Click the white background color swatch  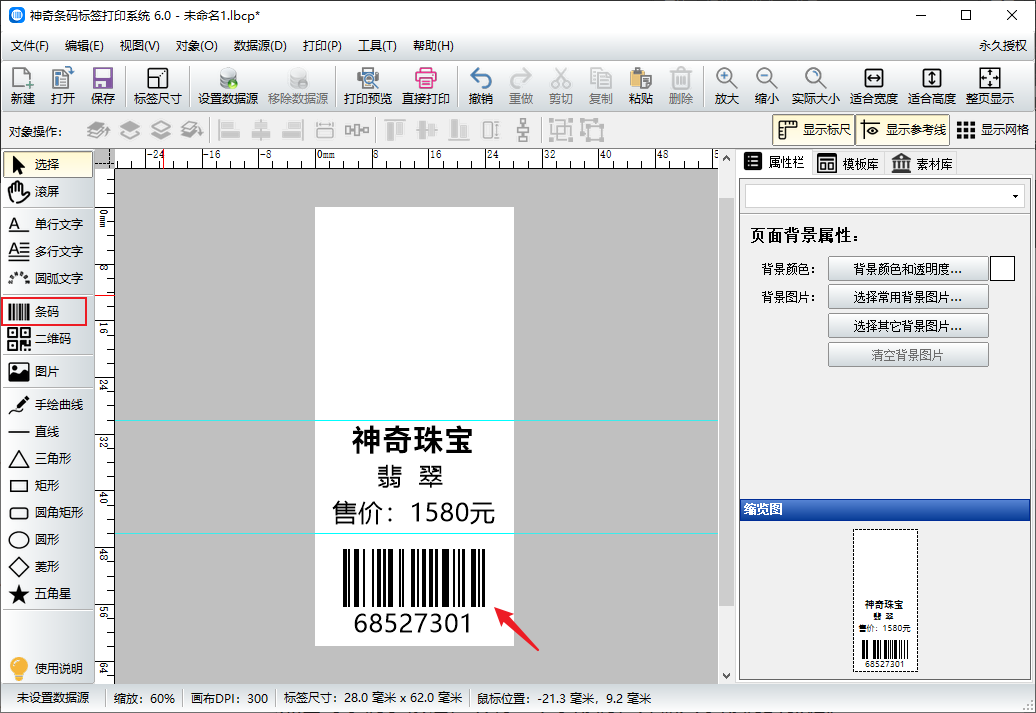click(x=1002, y=269)
